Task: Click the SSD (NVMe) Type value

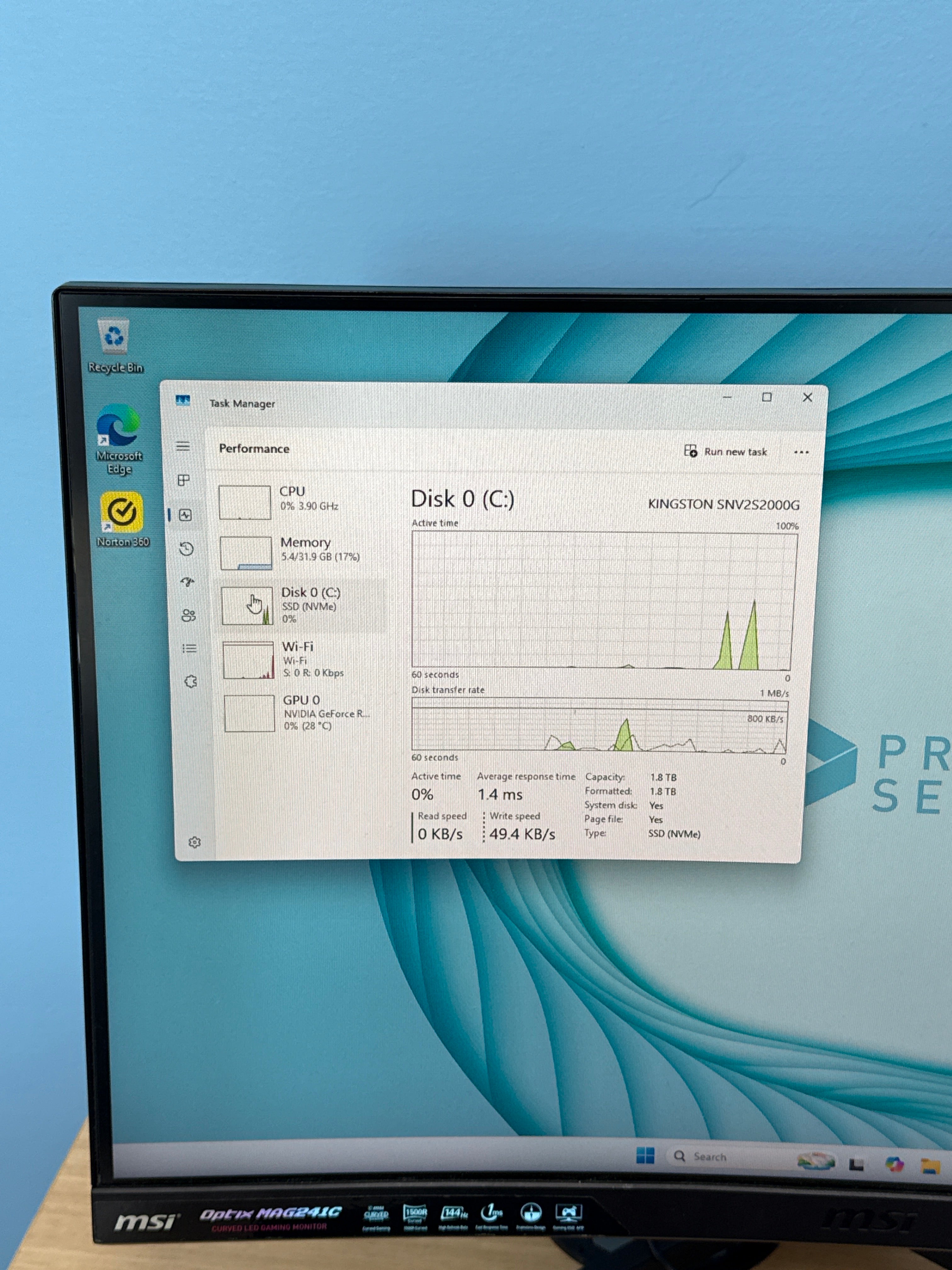Action: [x=674, y=834]
